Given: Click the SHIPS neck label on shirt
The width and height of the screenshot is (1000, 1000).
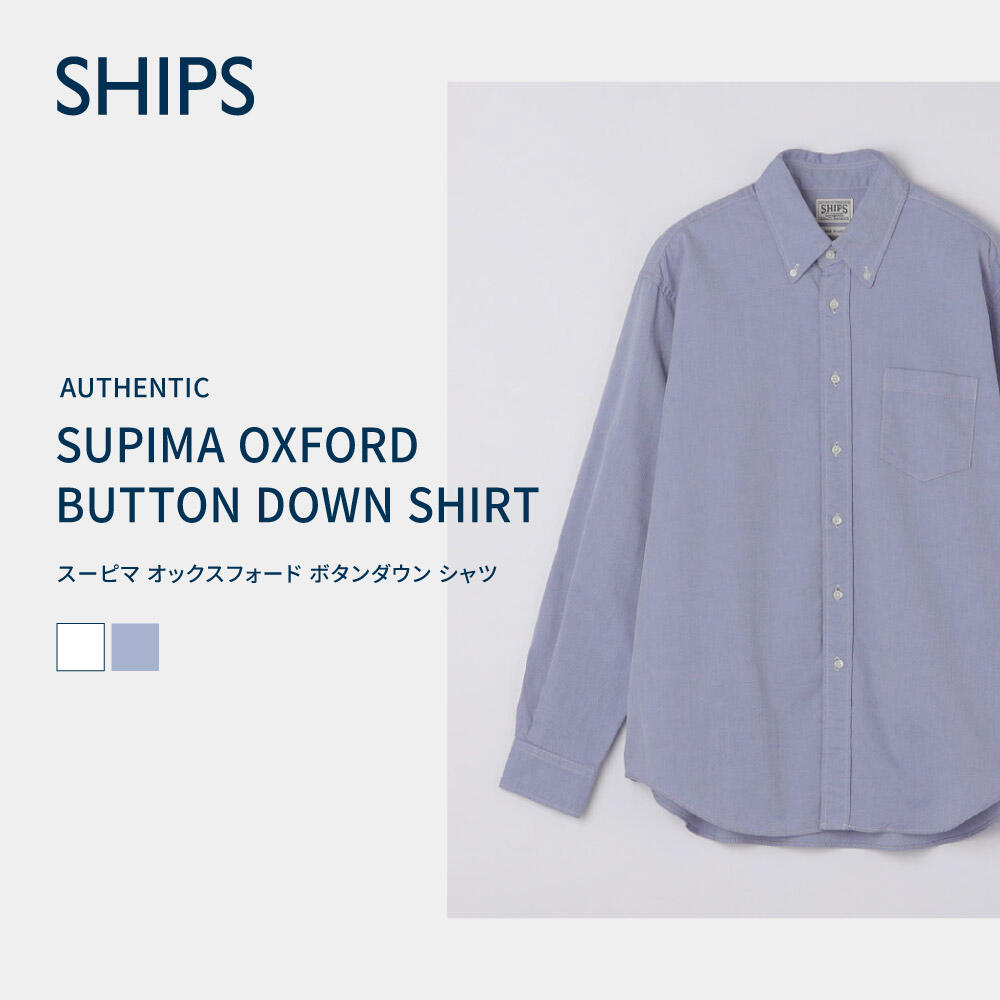Looking at the screenshot, I should point(834,210).
